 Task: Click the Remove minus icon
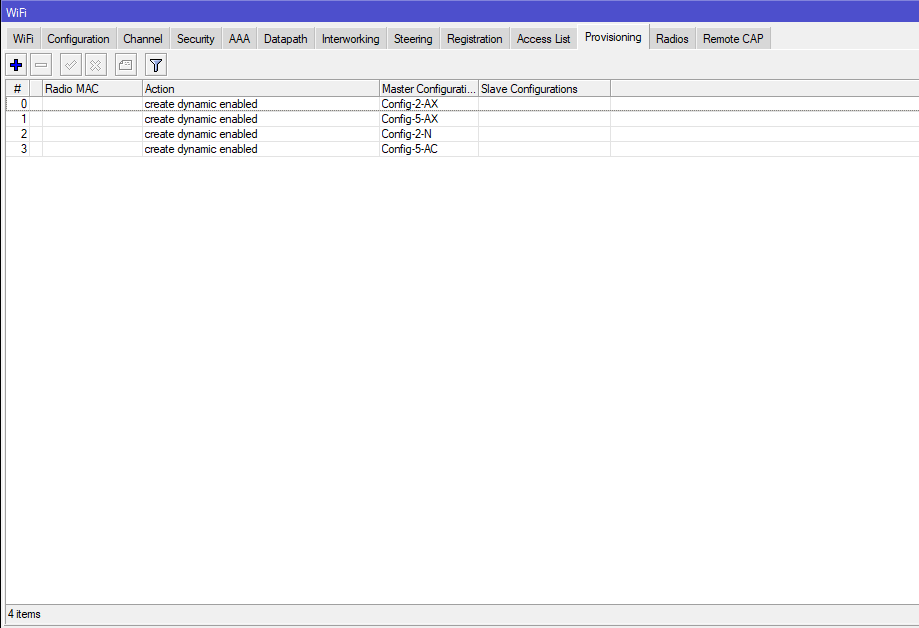(41, 65)
